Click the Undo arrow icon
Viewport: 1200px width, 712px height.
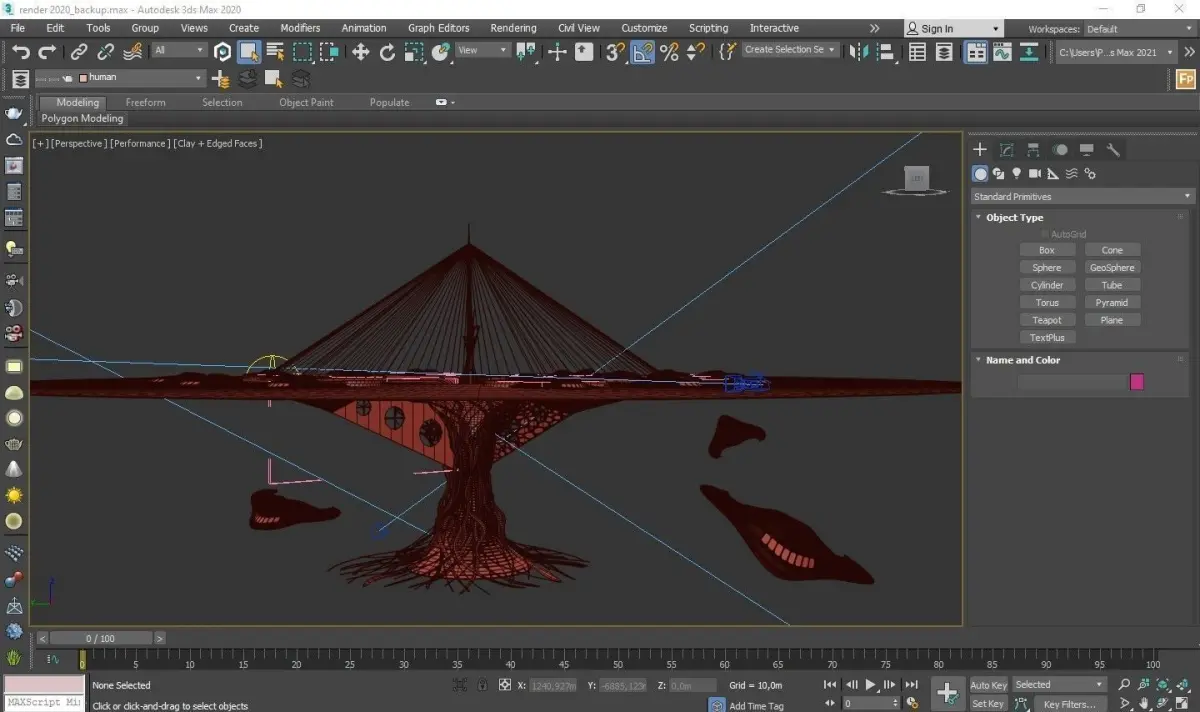tap(21, 52)
